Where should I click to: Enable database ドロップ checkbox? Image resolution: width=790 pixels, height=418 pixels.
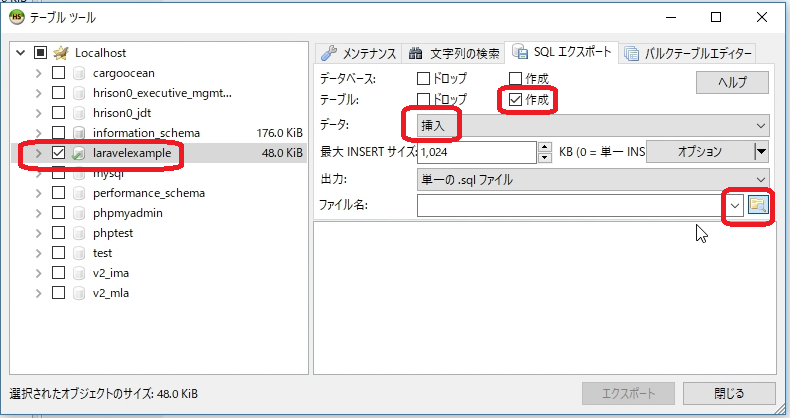tap(423, 79)
